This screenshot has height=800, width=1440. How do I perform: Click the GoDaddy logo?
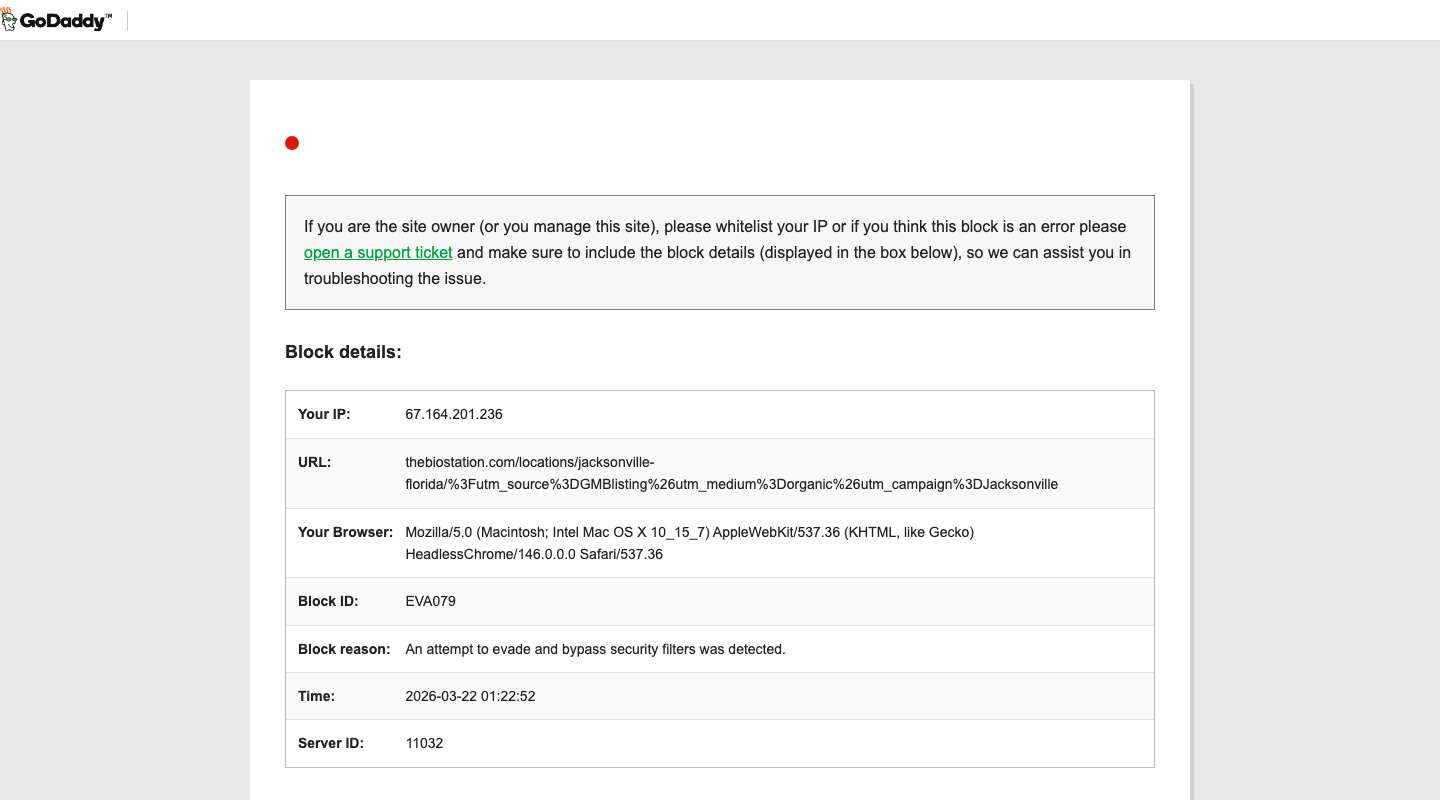pyautogui.click(x=57, y=20)
